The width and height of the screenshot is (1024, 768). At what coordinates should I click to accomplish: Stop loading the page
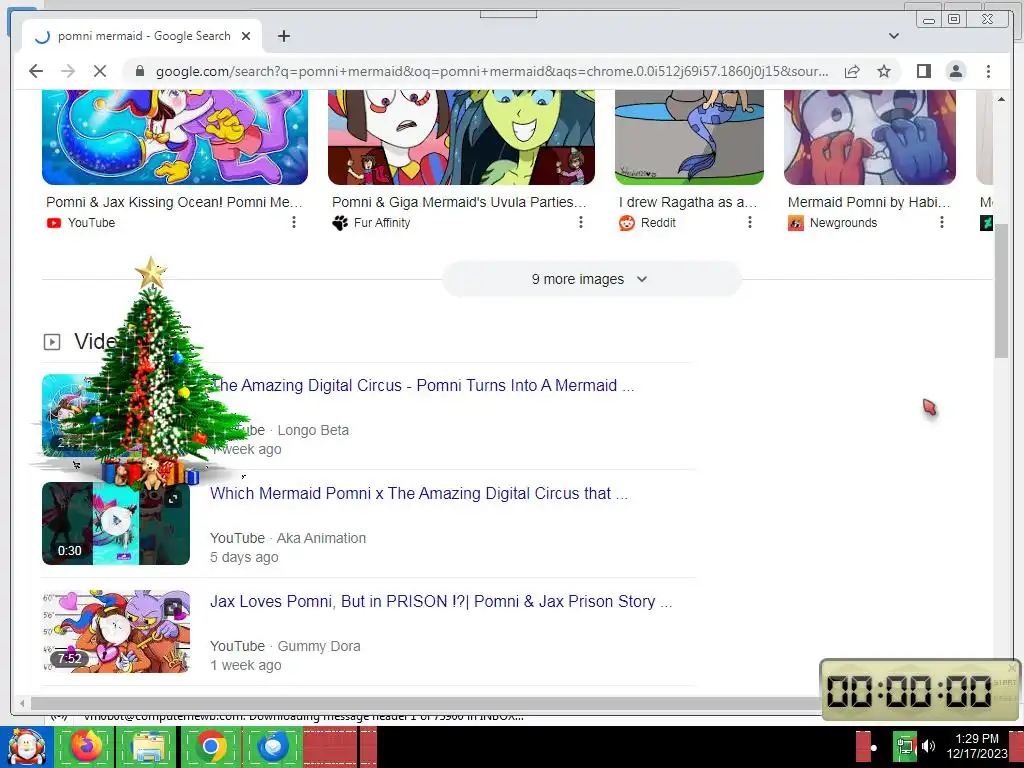[x=99, y=71]
